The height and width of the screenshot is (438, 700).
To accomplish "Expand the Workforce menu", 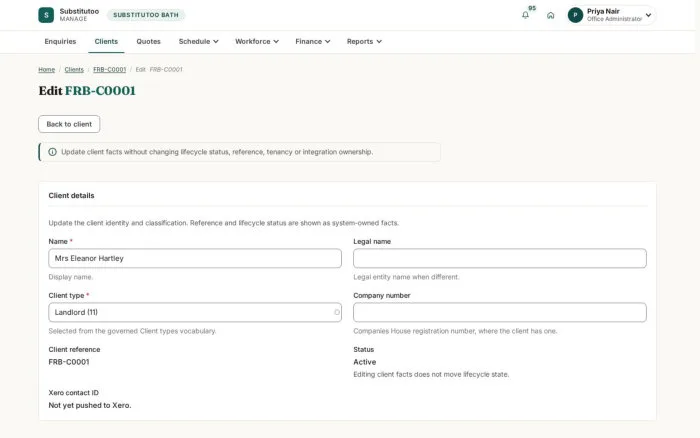I will click(x=257, y=42).
